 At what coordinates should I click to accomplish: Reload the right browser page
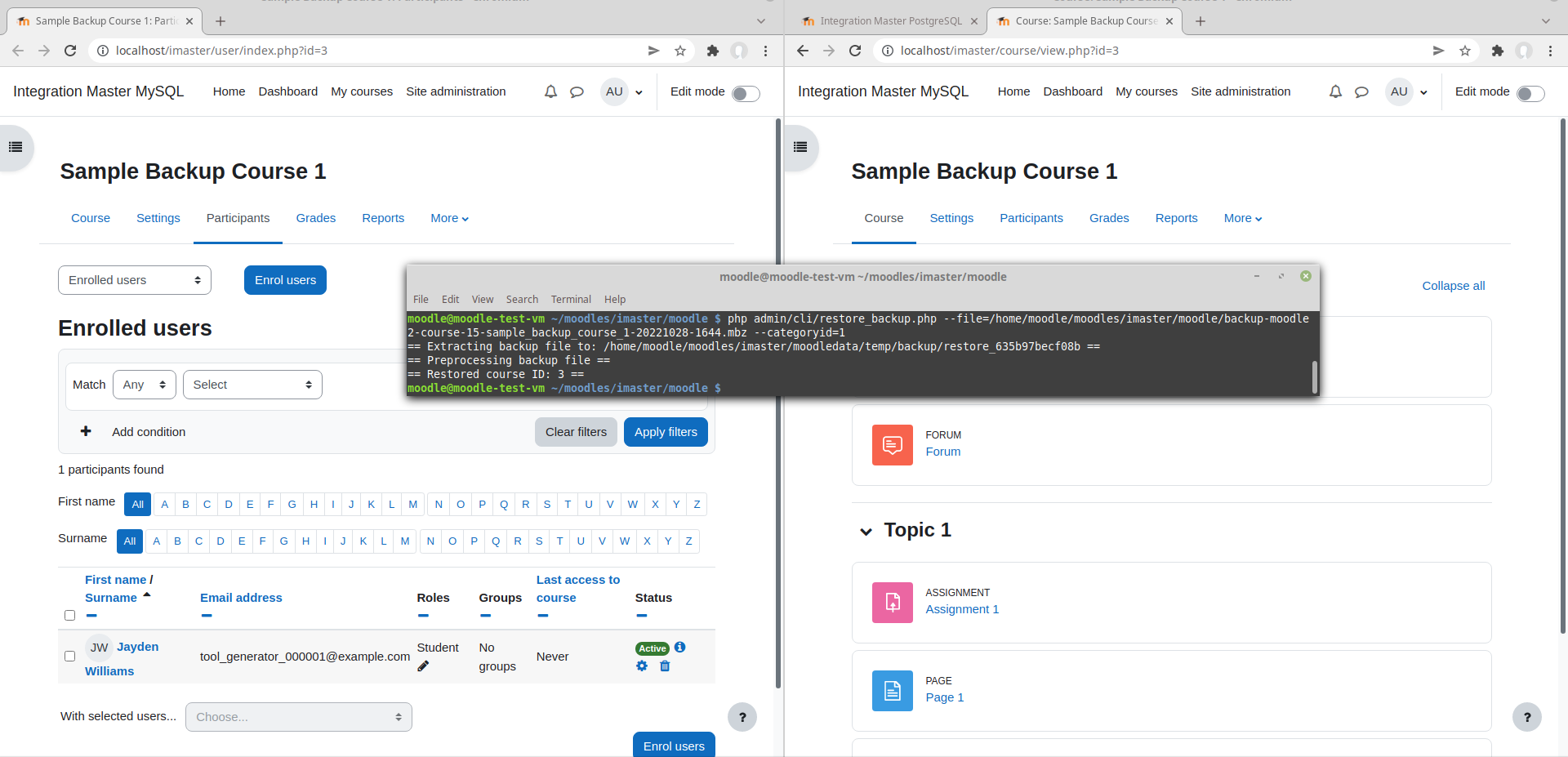[855, 51]
